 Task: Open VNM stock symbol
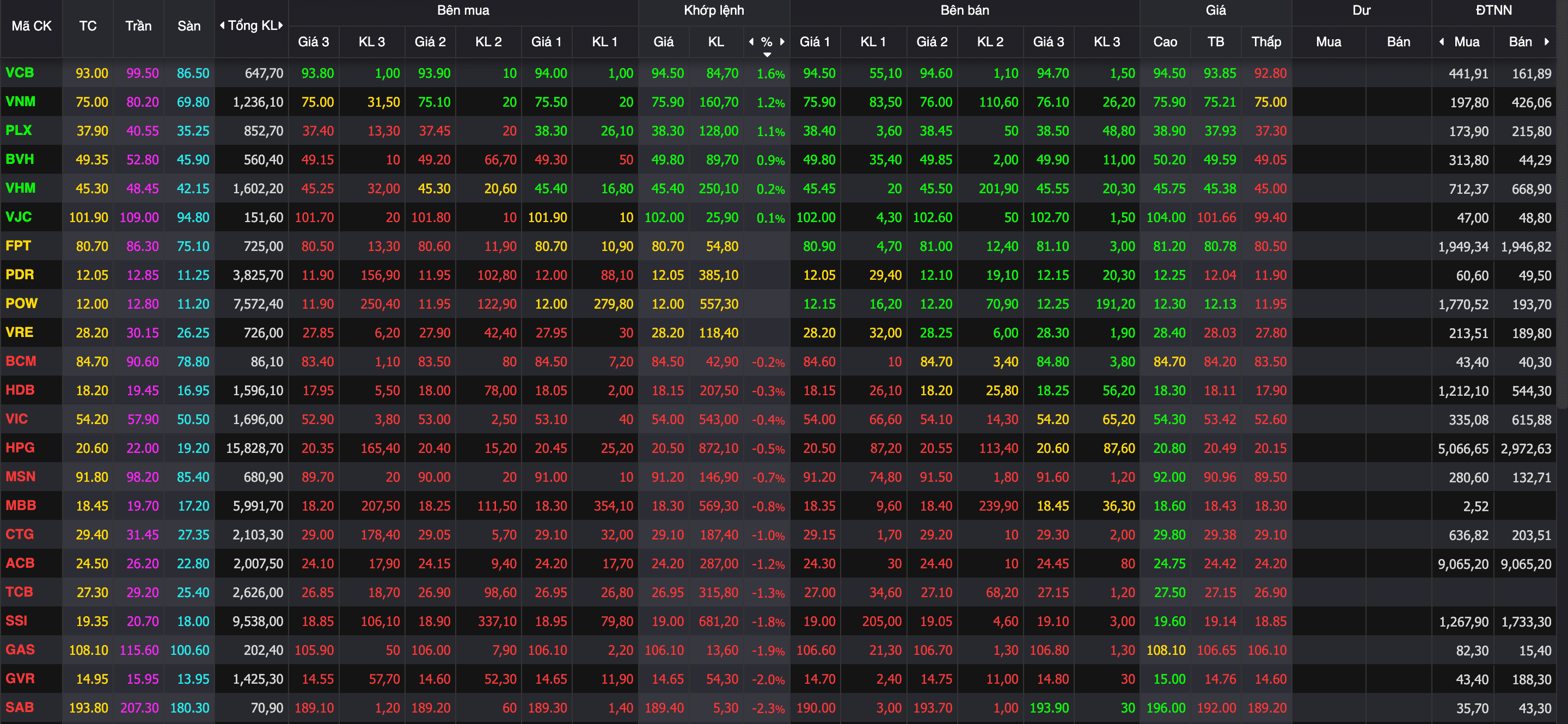20,102
